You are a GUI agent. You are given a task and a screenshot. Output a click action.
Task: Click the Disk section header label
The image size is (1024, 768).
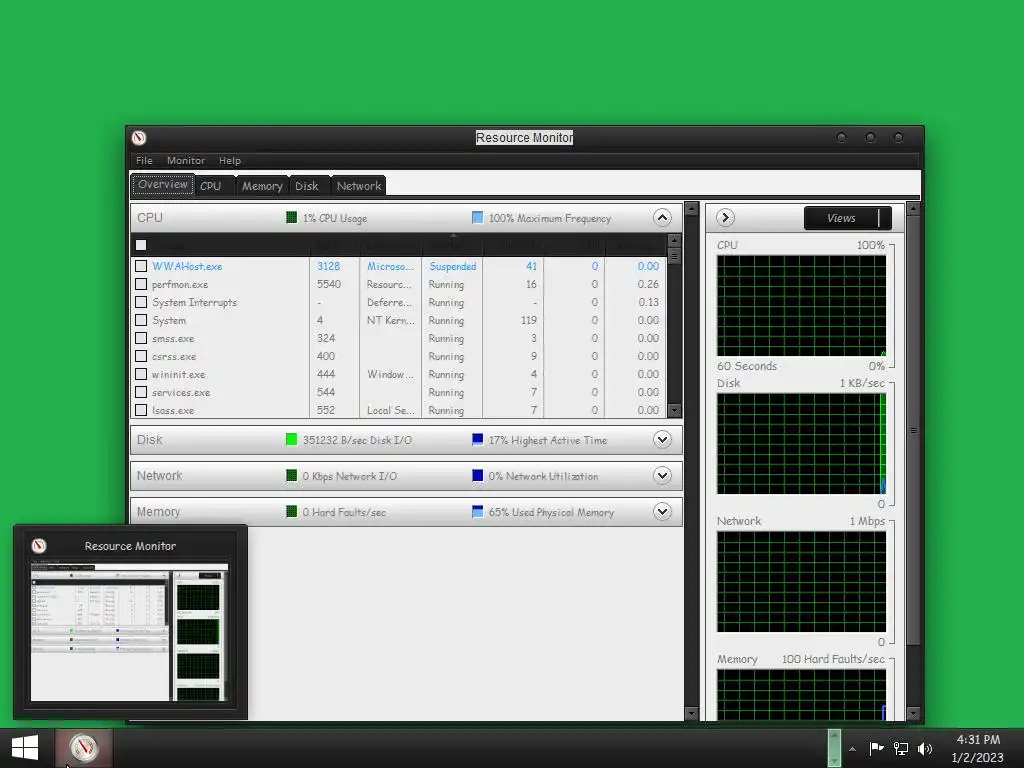click(x=150, y=440)
